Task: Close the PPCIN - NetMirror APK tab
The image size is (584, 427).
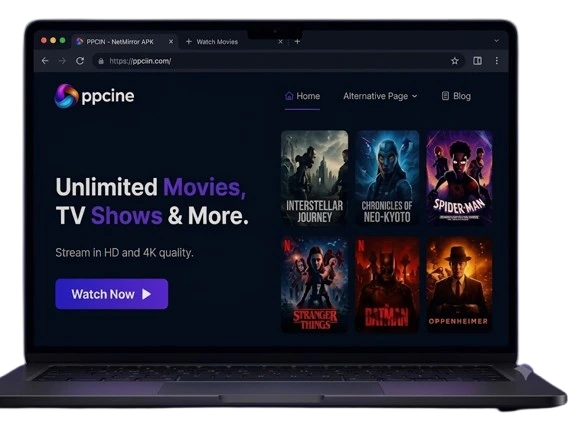Action: pos(171,42)
